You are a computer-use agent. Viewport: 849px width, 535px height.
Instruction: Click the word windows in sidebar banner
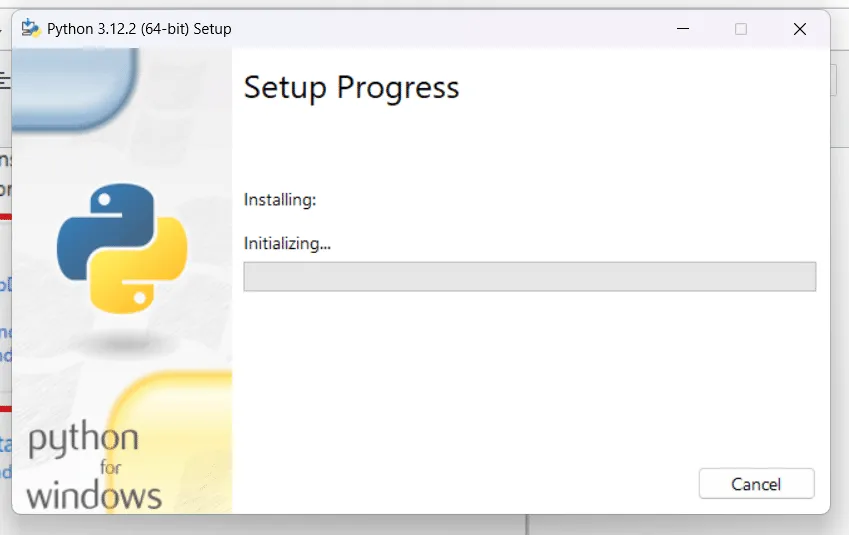94,495
